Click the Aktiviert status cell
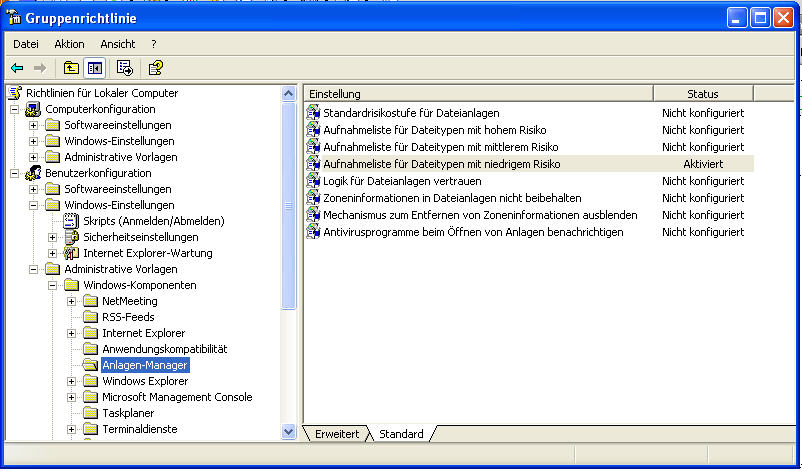Screen dimensions: 802x471 (x=703, y=164)
